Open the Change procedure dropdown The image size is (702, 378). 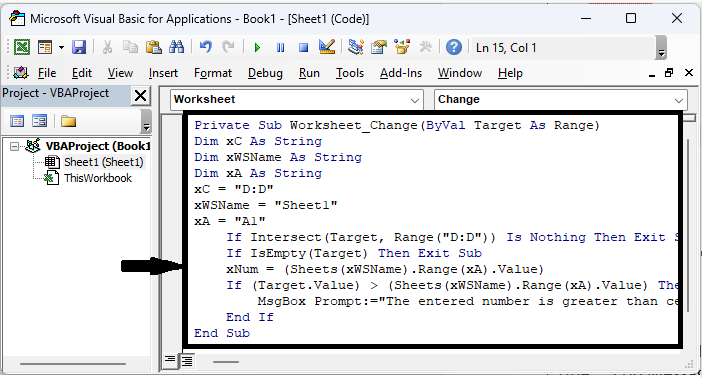560,99
